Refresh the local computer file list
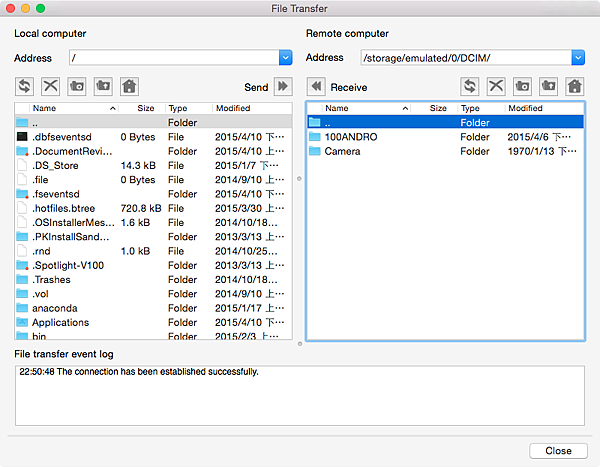The height and width of the screenshot is (467, 600). coord(24,87)
